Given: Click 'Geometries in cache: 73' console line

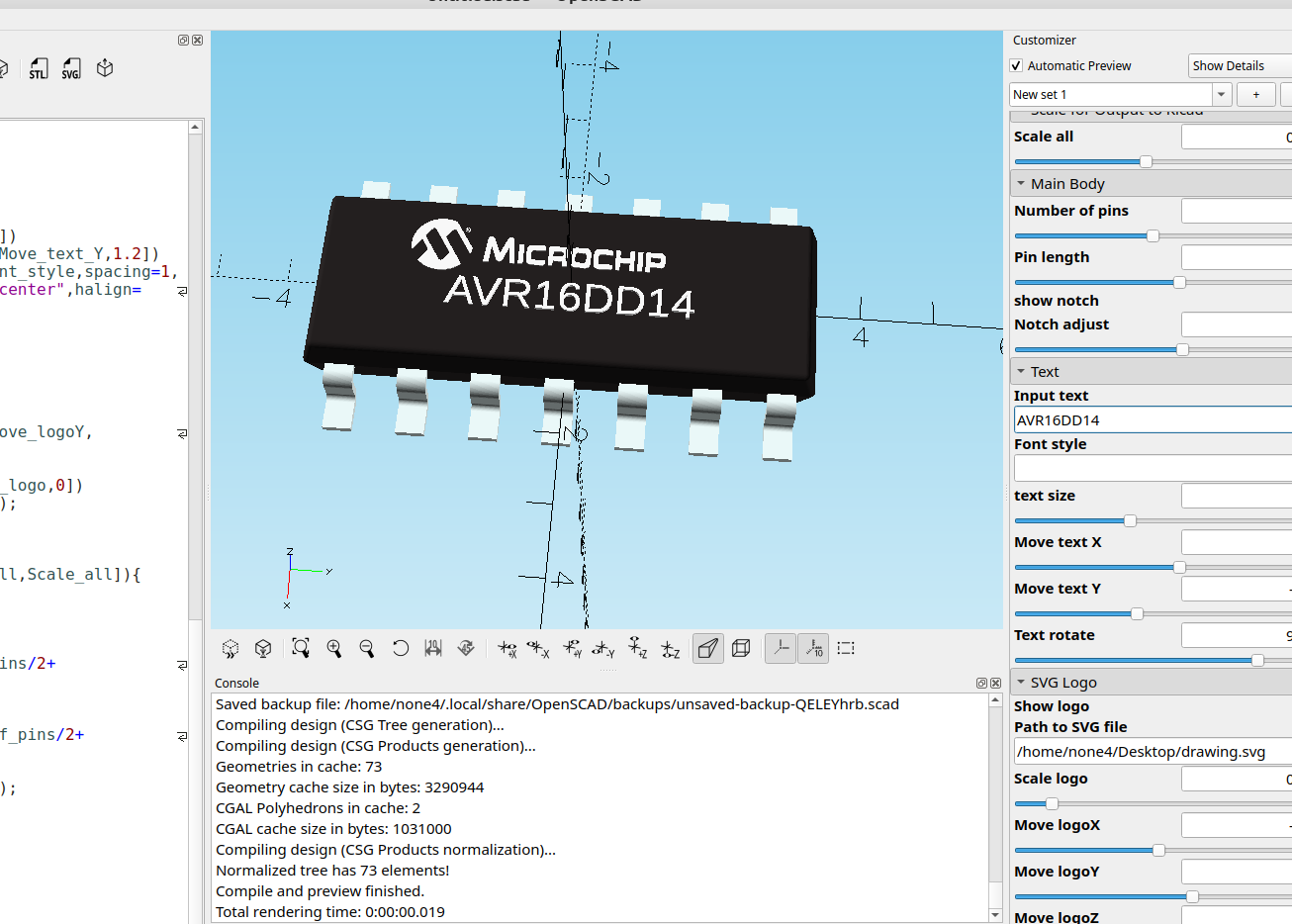Looking at the screenshot, I should click(299, 767).
